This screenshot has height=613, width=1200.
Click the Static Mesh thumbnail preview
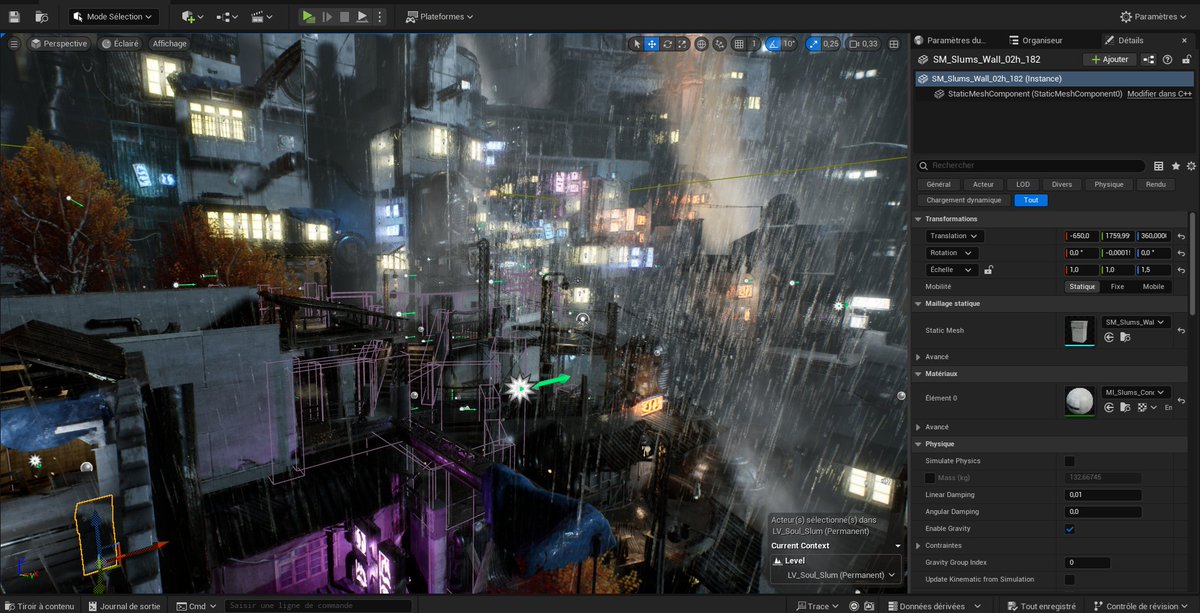[1080, 330]
